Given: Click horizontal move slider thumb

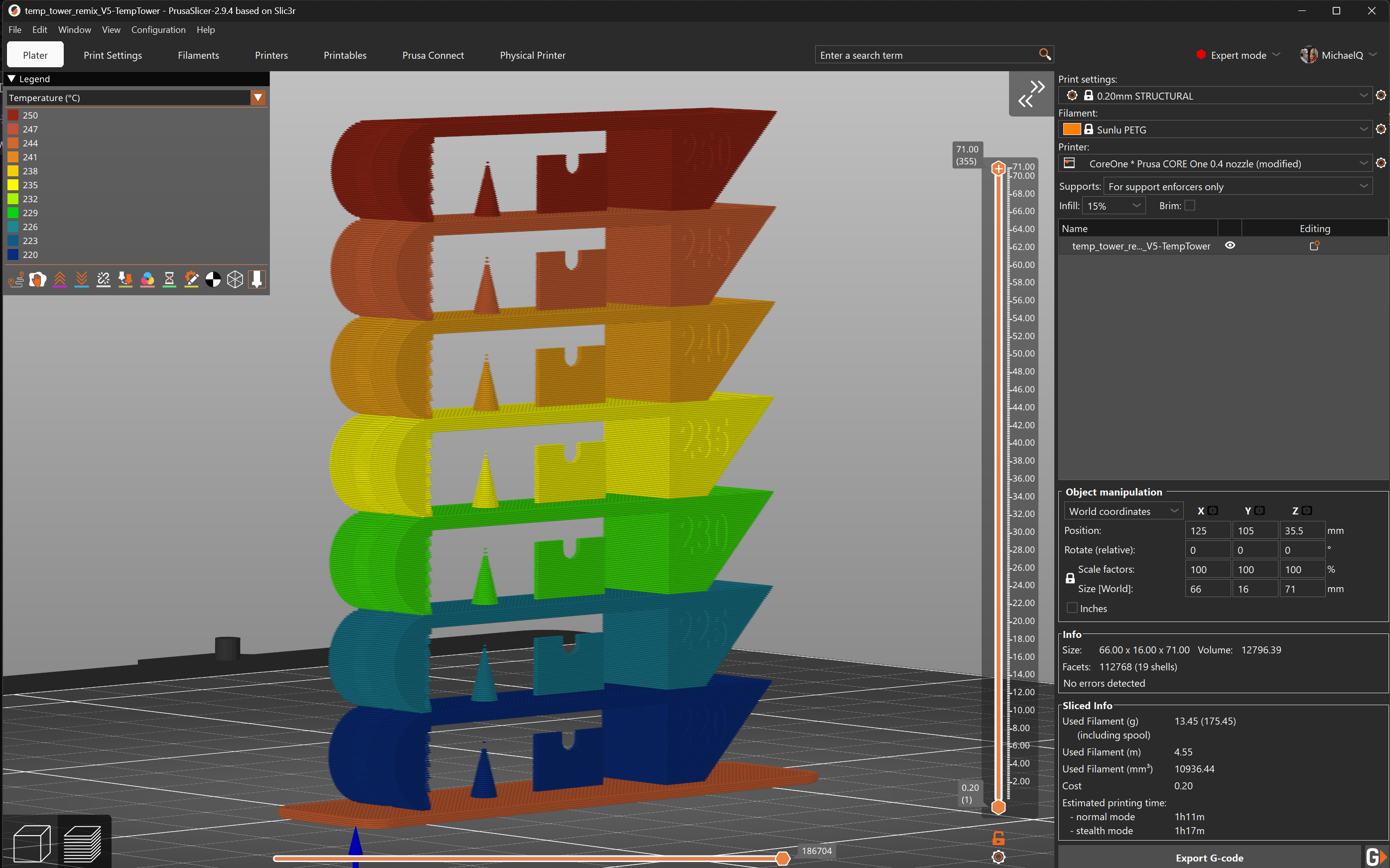Looking at the screenshot, I should [x=782, y=859].
